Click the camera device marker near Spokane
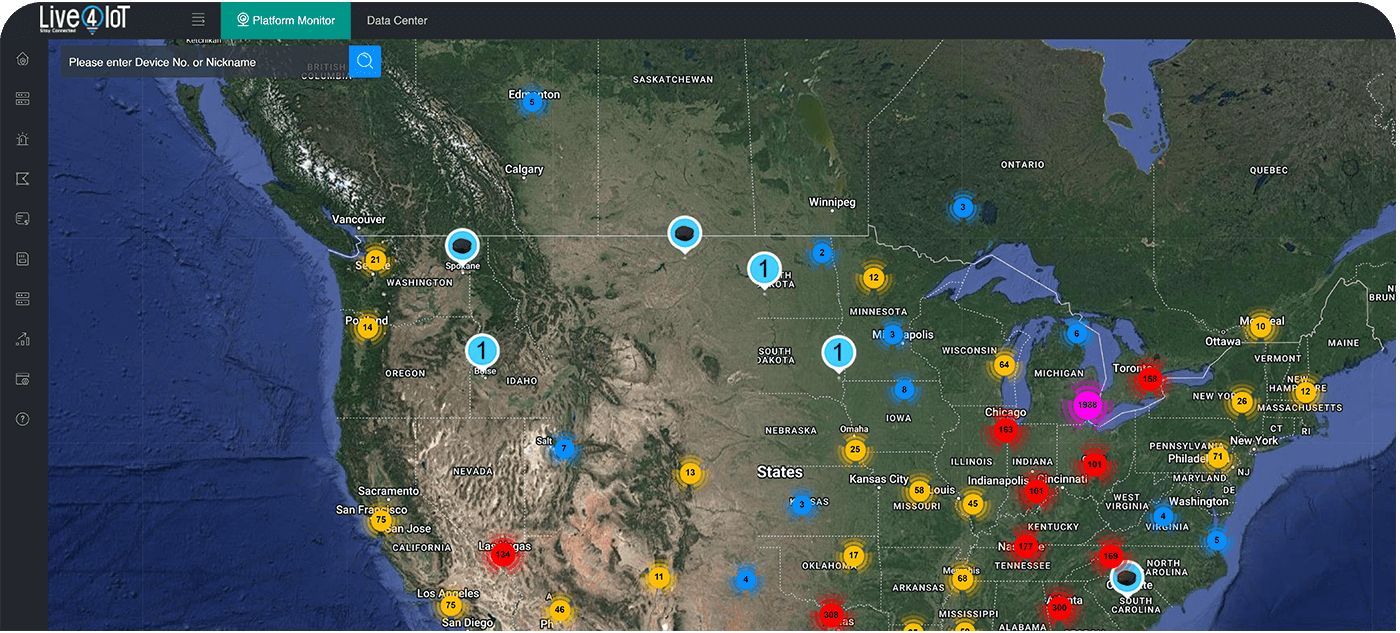 tap(461, 246)
